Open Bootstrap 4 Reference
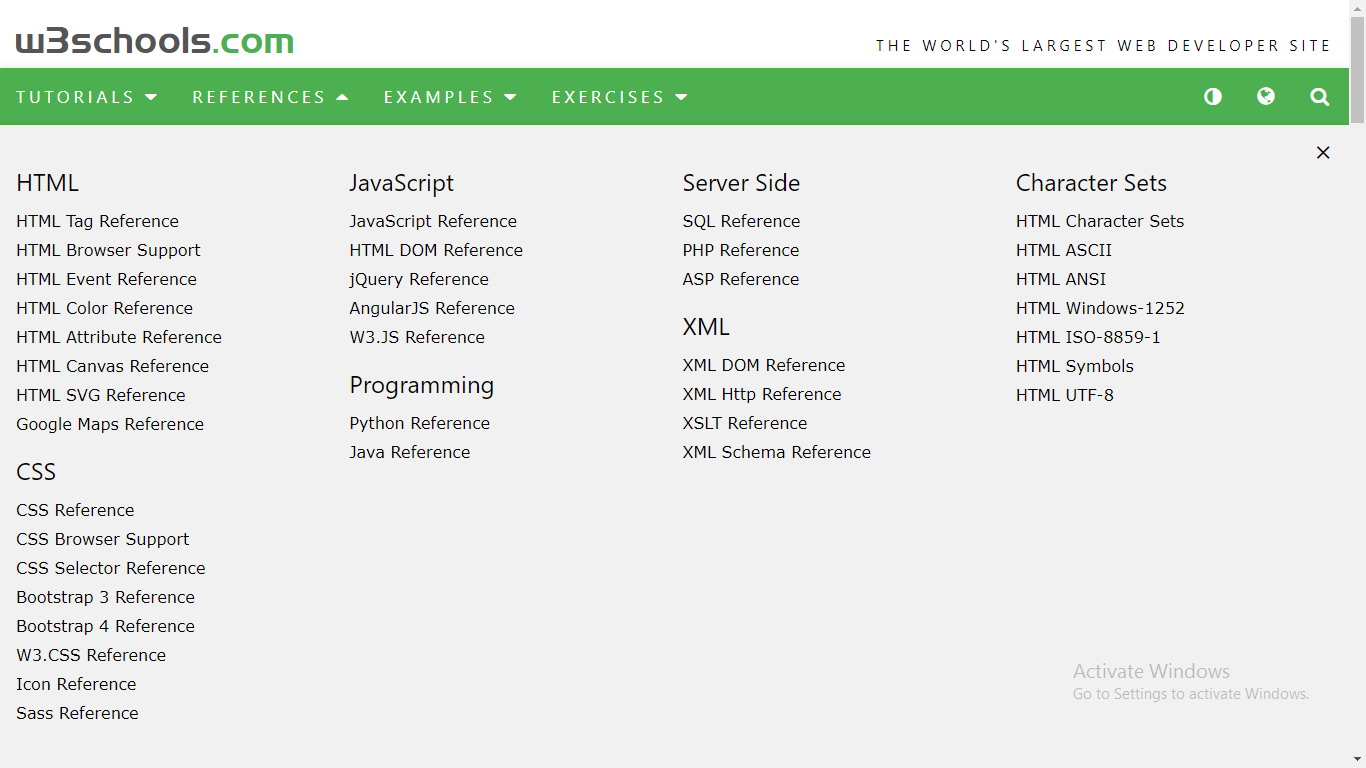This screenshot has width=1366, height=768. 105,626
